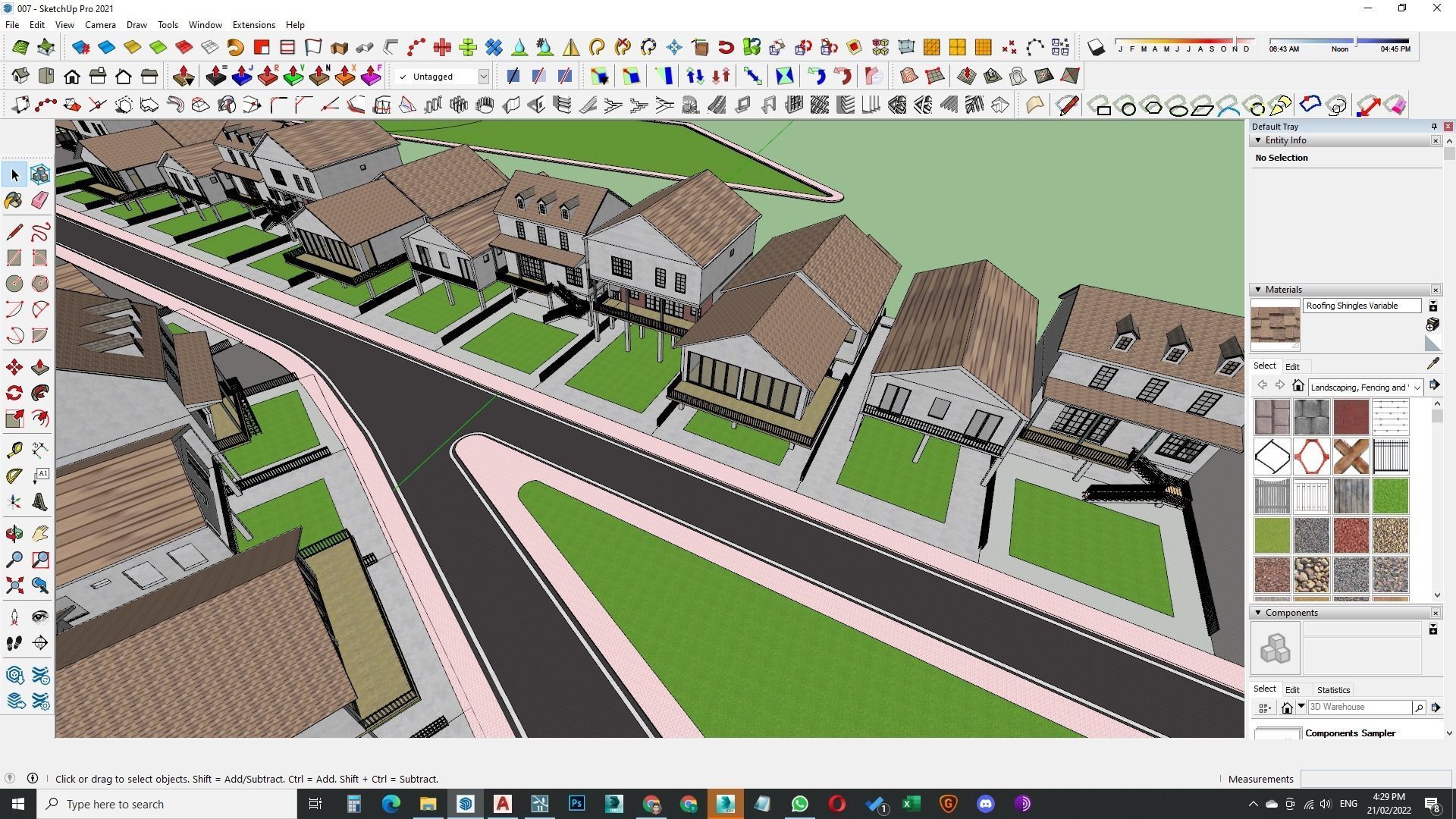
Task: Select the Freehand tool
Action: (x=40, y=232)
